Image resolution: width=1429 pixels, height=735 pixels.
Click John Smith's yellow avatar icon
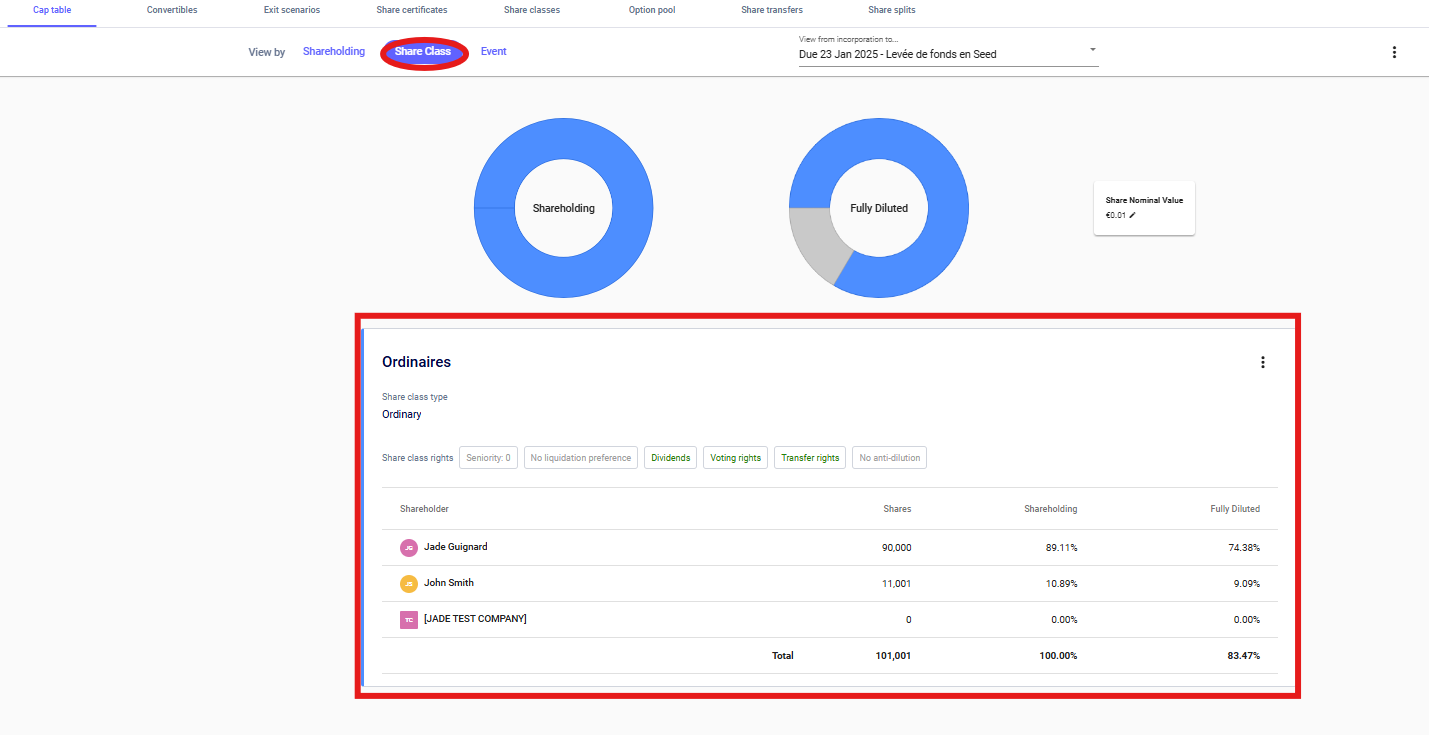pos(408,583)
